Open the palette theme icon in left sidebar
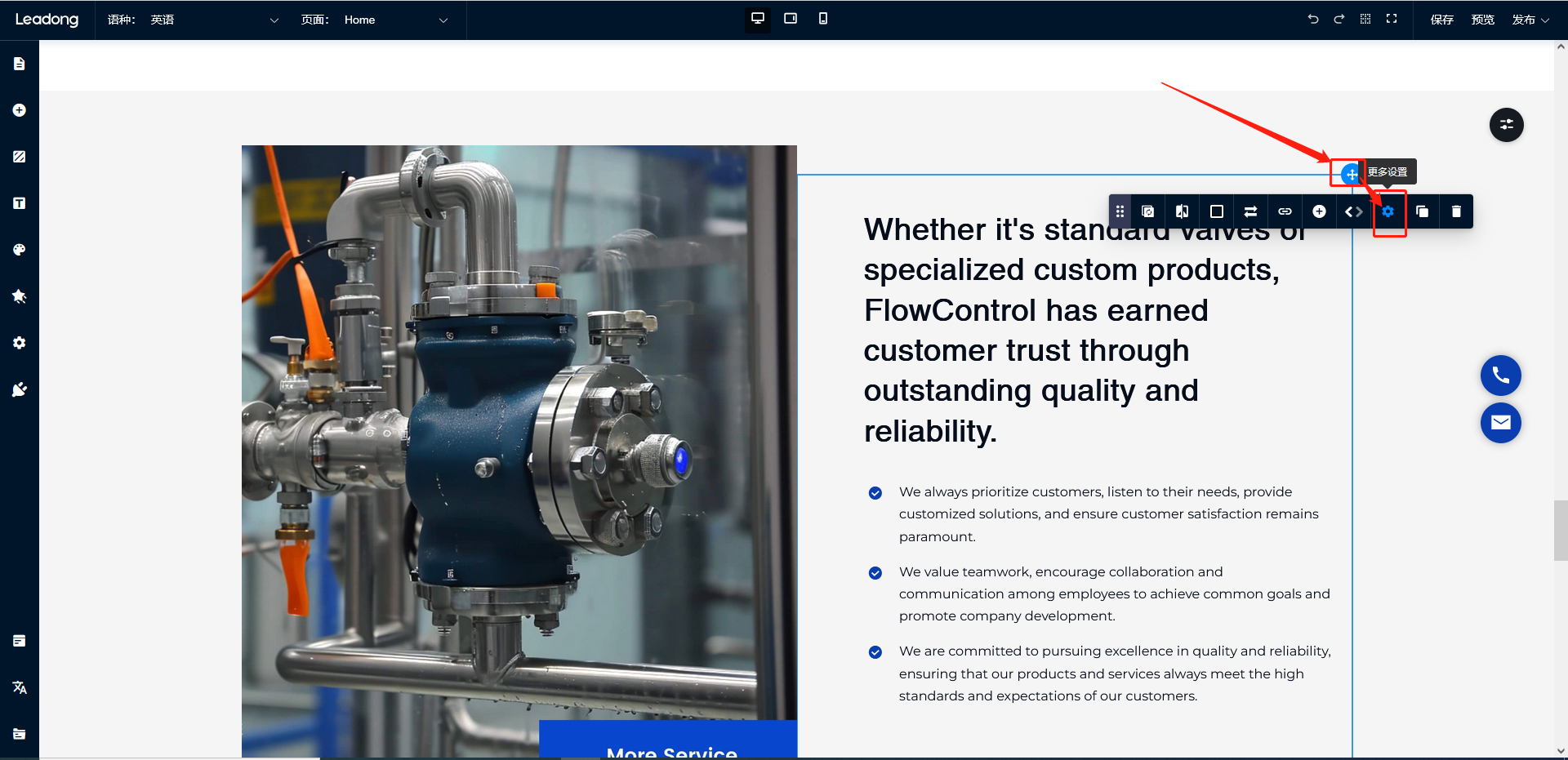The image size is (1568, 760). coord(20,250)
